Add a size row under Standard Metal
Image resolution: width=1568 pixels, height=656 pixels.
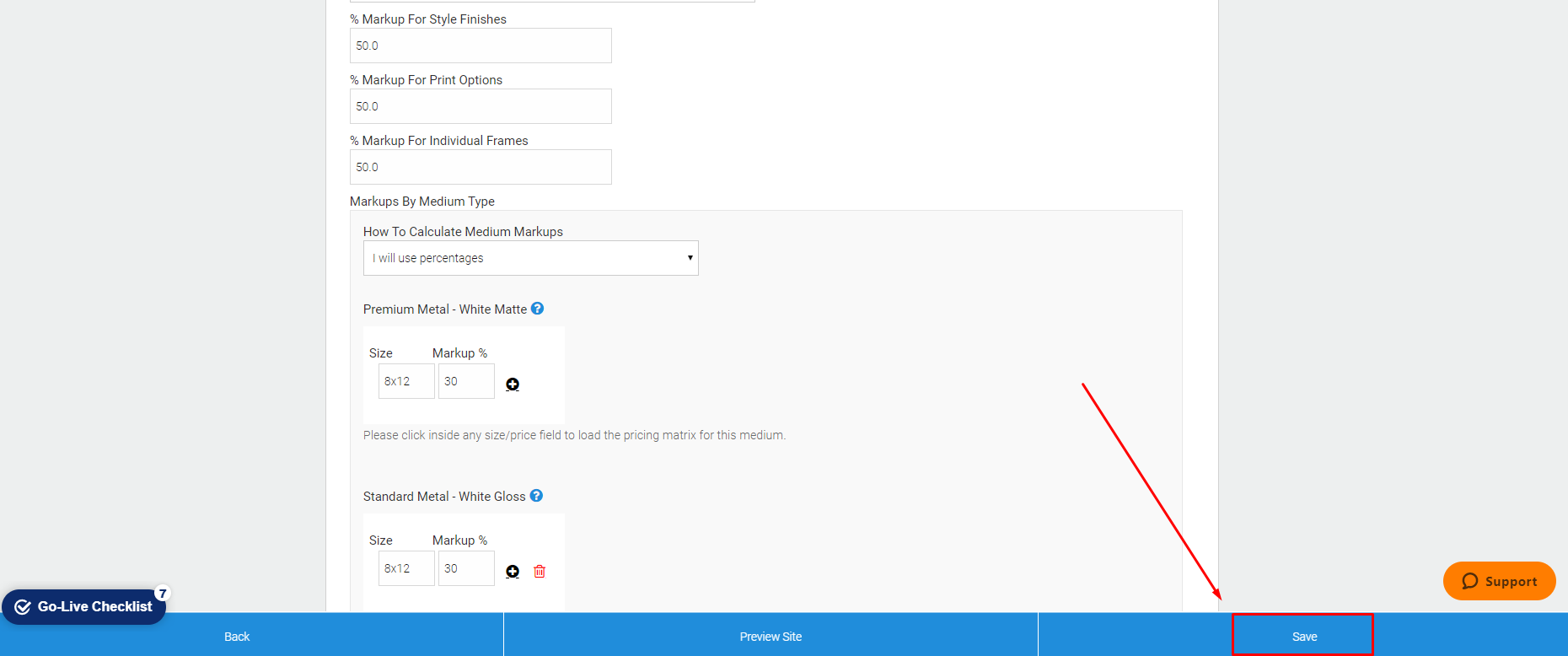point(513,572)
